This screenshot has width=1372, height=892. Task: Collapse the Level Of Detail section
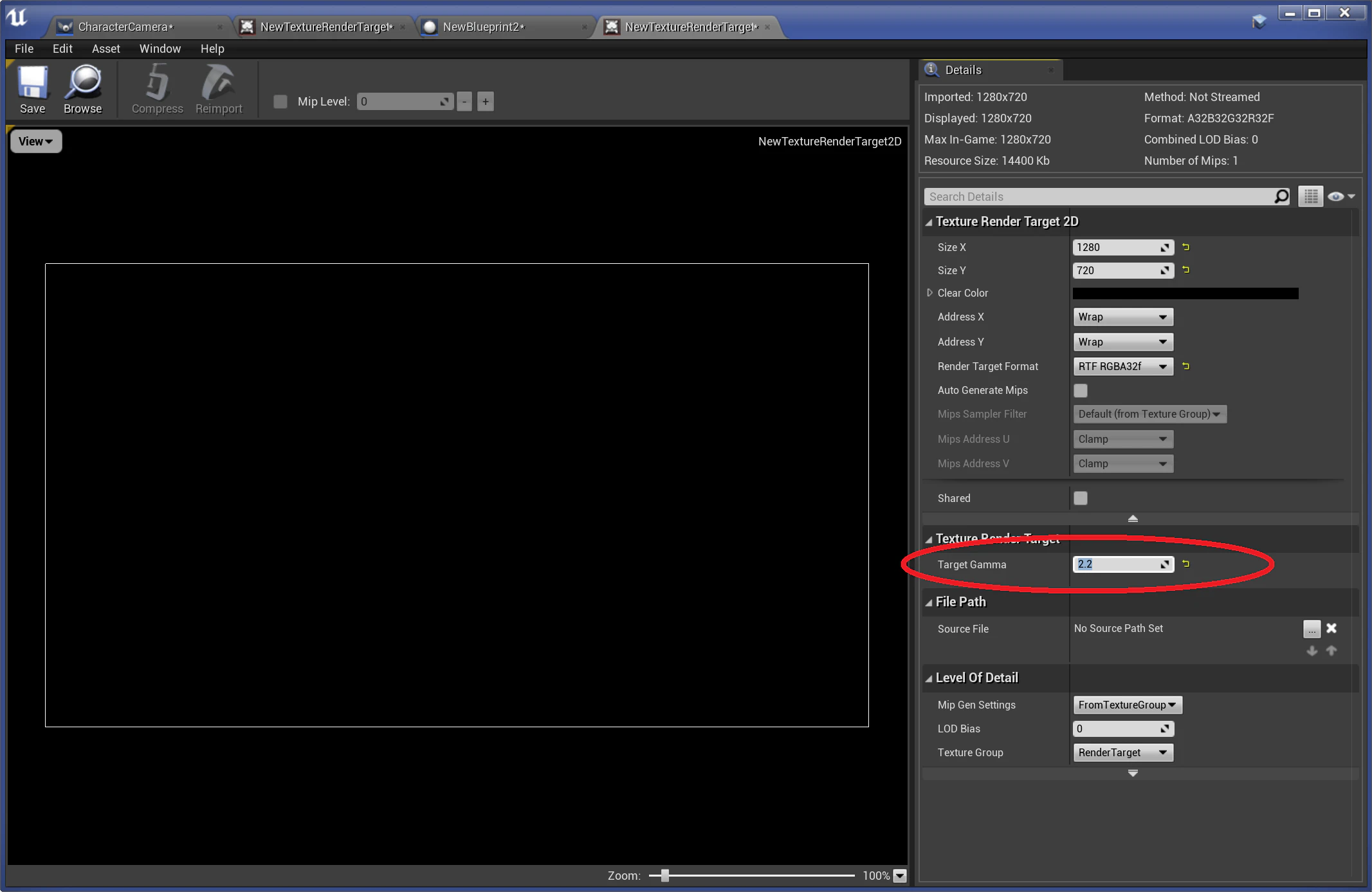pyautogui.click(x=929, y=678)
